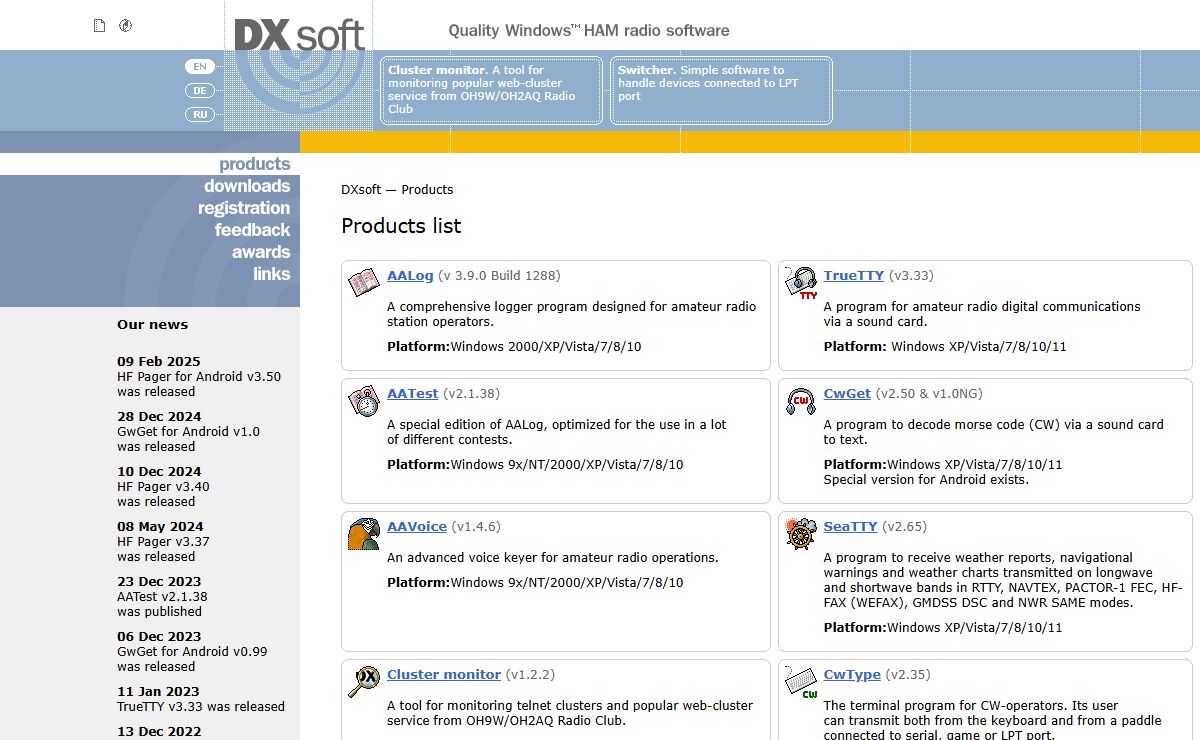Click the page icon at top left

(x=99, y=26)
